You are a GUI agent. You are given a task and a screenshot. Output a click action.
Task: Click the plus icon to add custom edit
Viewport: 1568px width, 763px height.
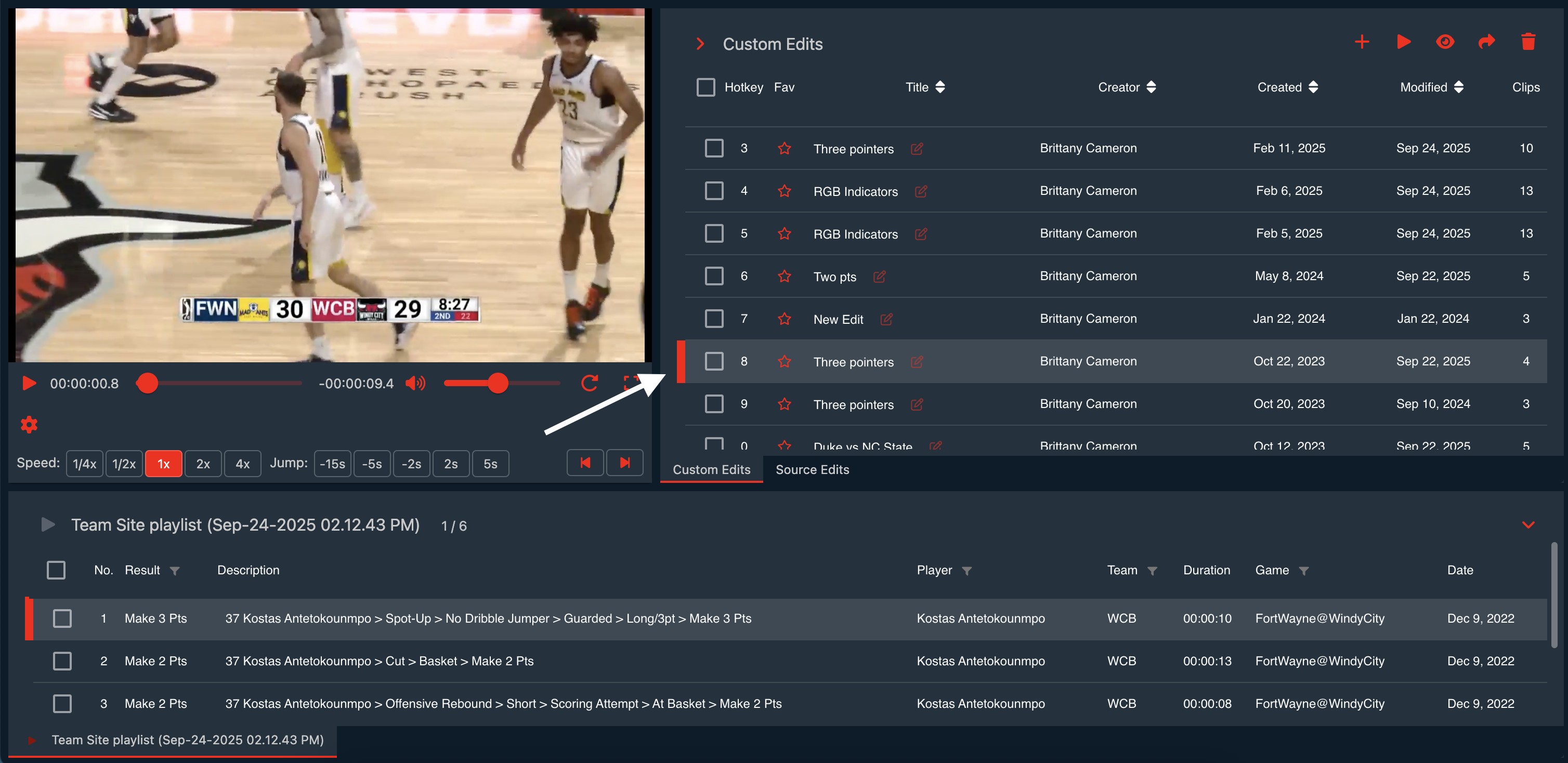coord(1362,42)
